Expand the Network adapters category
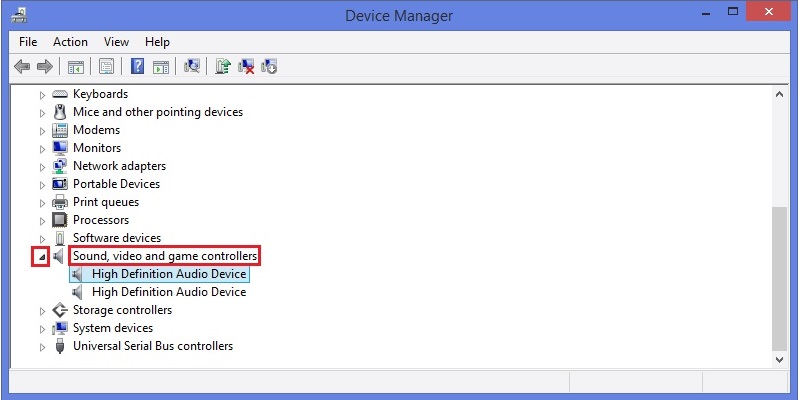 pyautogui.click(x=42, y=167)
